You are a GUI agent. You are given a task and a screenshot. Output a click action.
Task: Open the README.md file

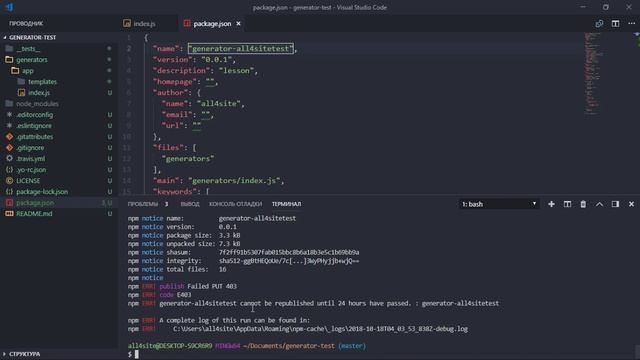[x=59, y=213]
